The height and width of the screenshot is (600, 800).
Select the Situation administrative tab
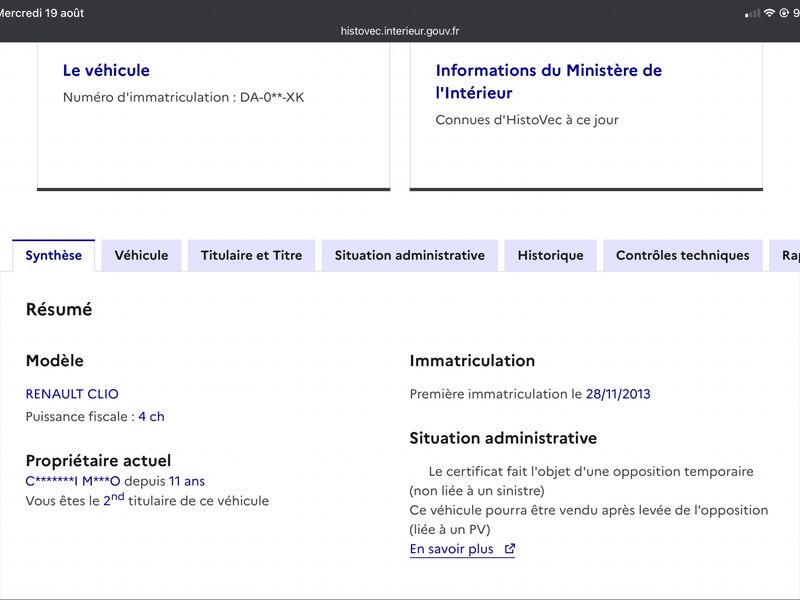pos(410,255)
